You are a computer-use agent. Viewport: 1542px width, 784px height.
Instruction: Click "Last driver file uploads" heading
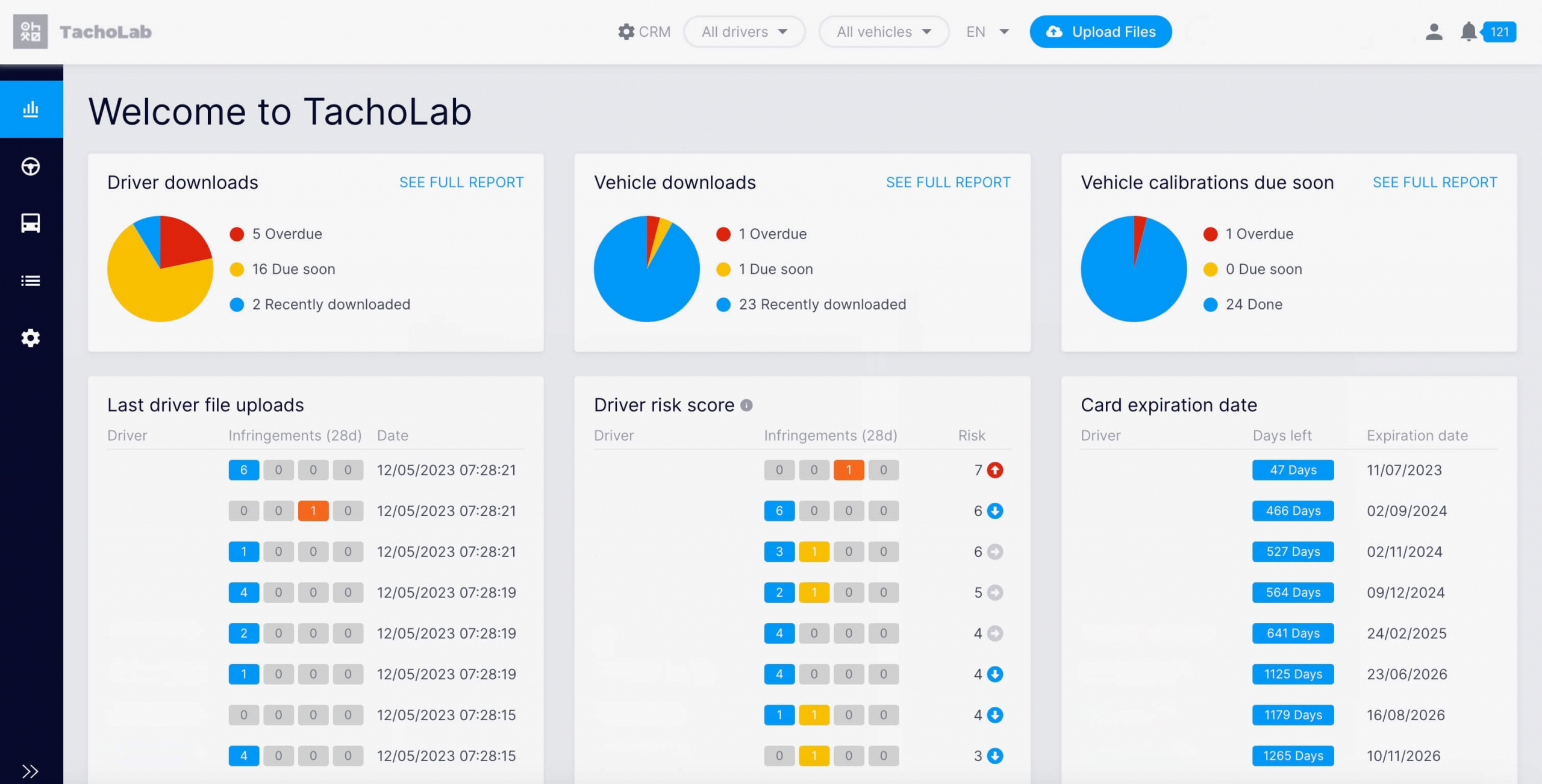[x=205, y=405]
